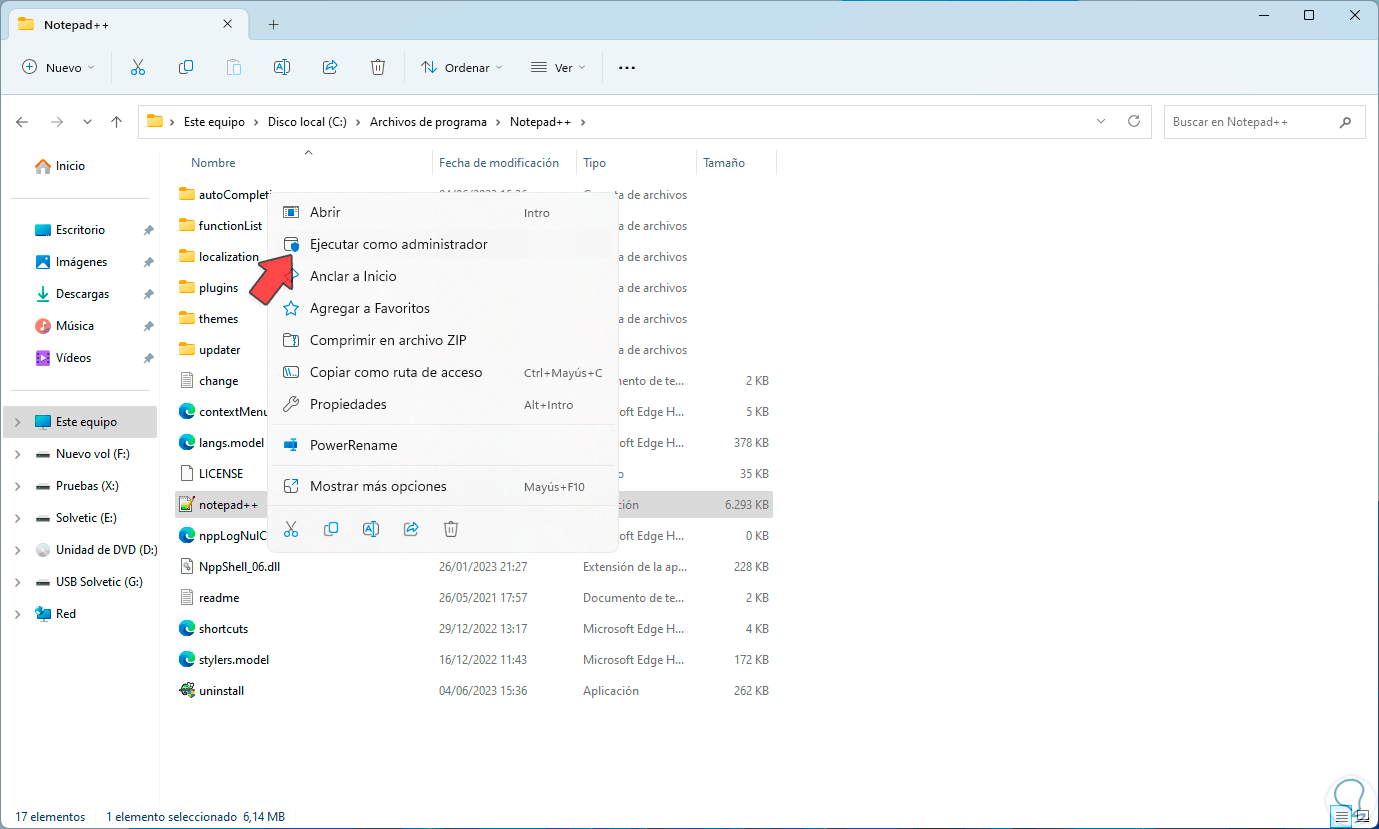
Task: Click Mostrar más opciones
Action: pyautogui.click(x=442, y=486)
